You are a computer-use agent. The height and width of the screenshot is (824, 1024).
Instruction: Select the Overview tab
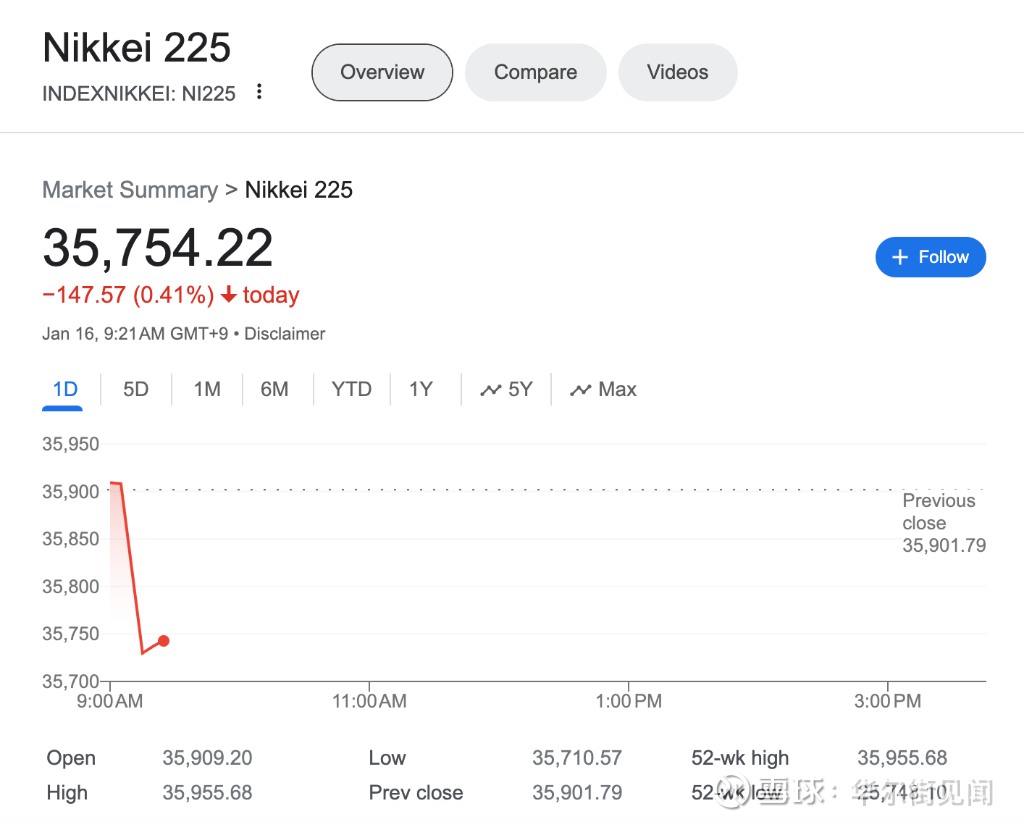pos(382,72)
